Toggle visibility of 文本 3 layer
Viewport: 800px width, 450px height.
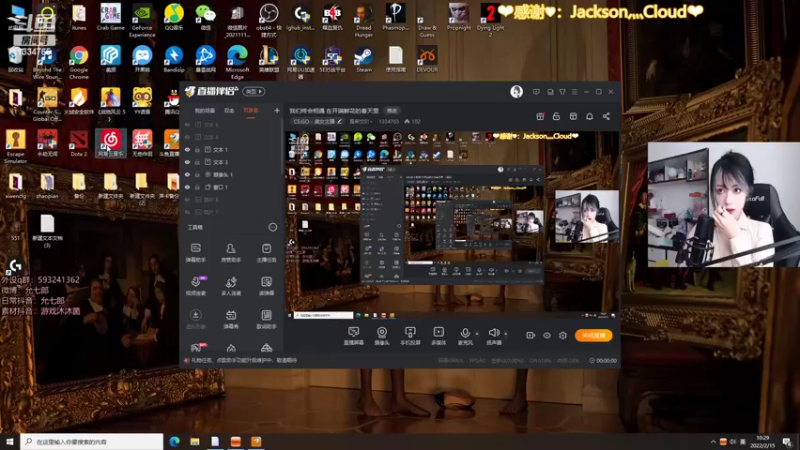[x=187, y=162]
